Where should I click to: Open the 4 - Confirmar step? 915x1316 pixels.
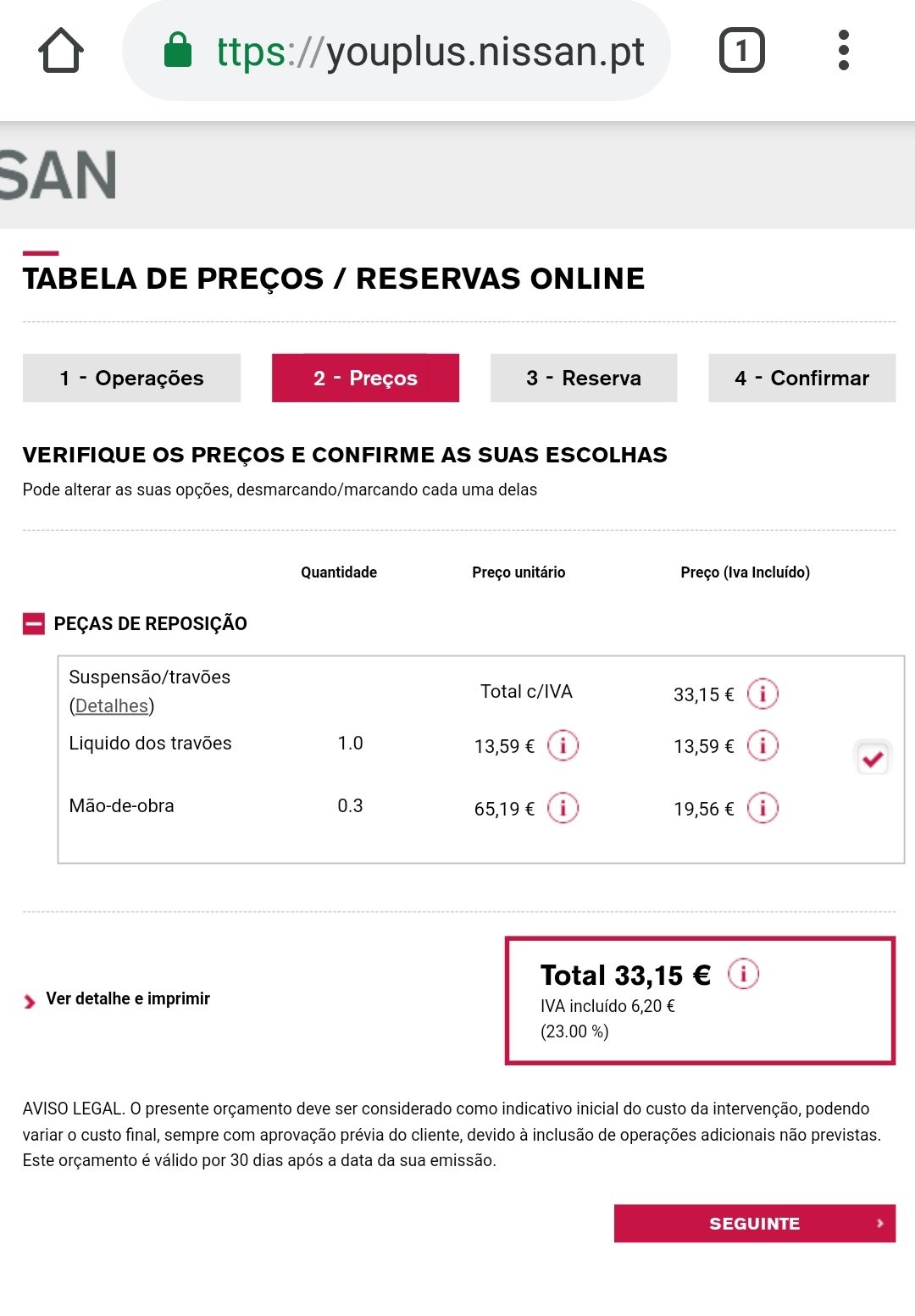click(x=801, y=378)
